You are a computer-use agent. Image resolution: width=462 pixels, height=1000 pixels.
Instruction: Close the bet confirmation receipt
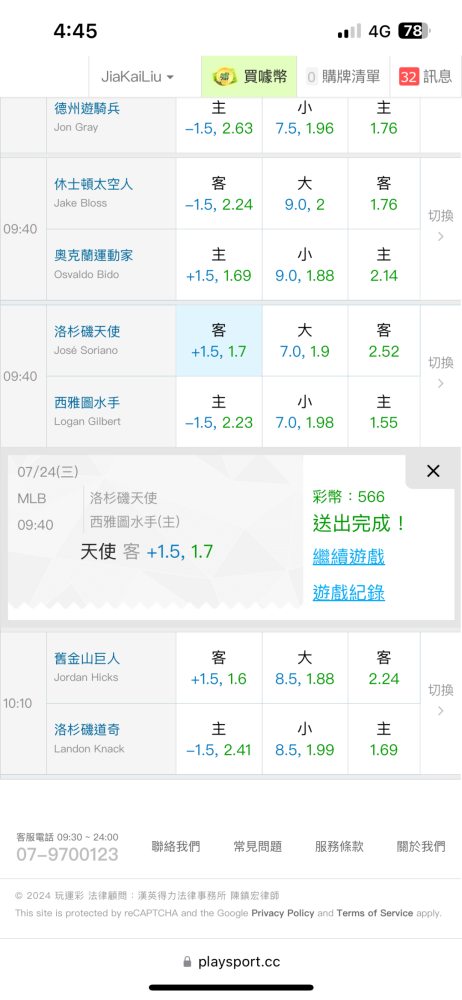pyautogui.click(x=433, y=471)
